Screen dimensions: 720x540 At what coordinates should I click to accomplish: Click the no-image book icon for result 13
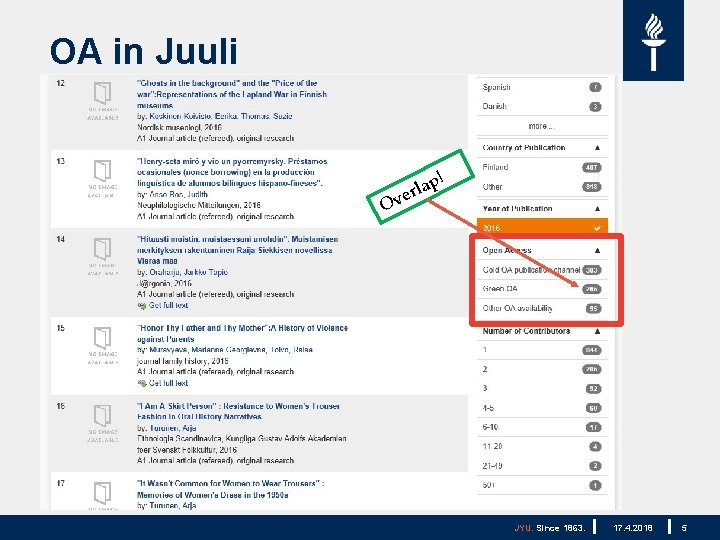click(102, 171)
